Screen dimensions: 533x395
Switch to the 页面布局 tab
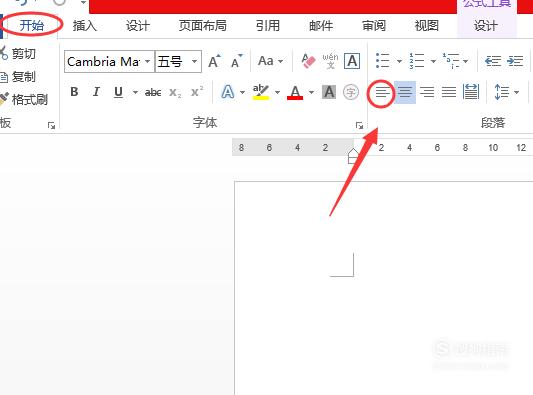(203, 25)
